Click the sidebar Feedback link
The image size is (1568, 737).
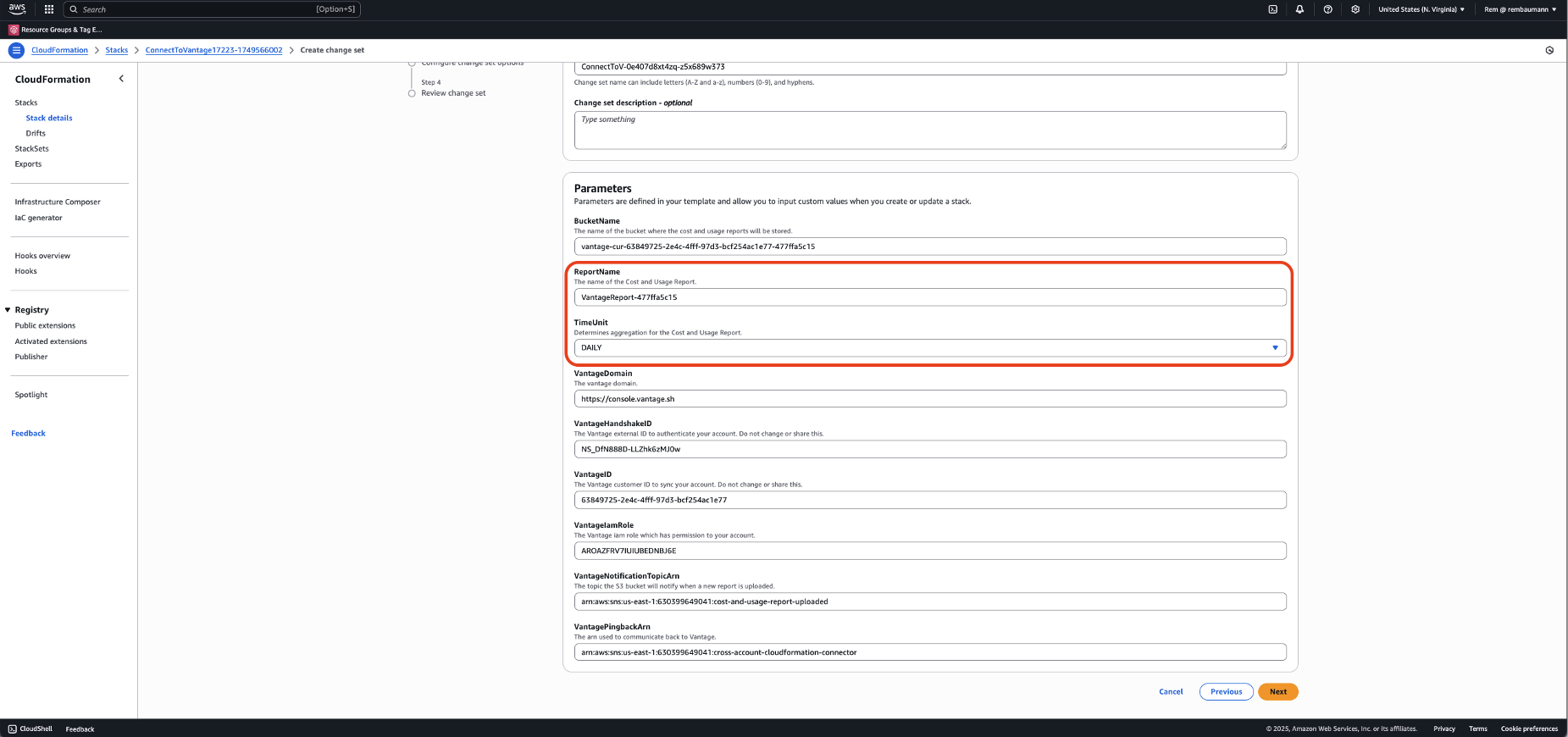click(28, 433)
